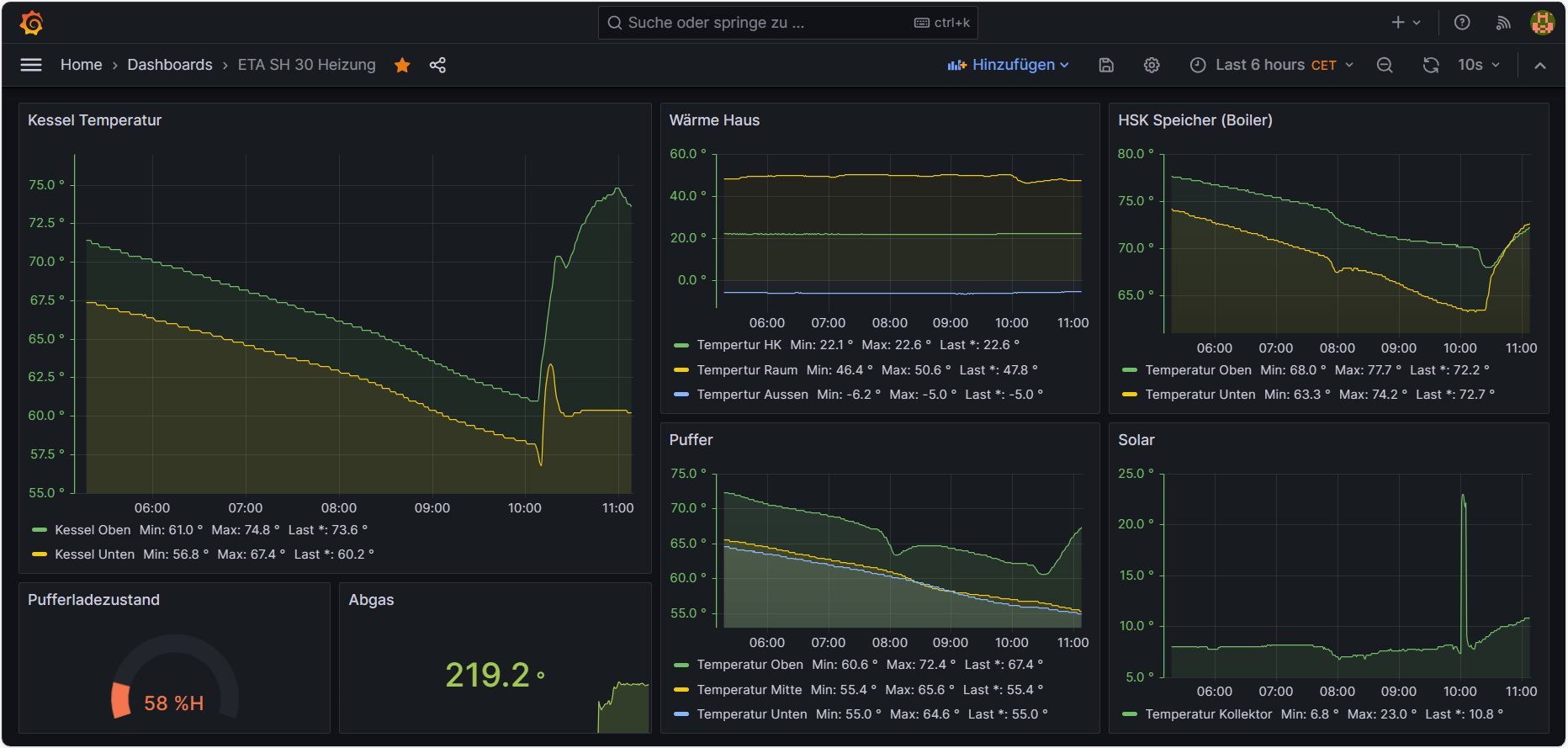Image resolution: width=1568 pixels, height=748 pixels.
Task: Open the hamburger navigation menu
Action: [x=31, y=65]
